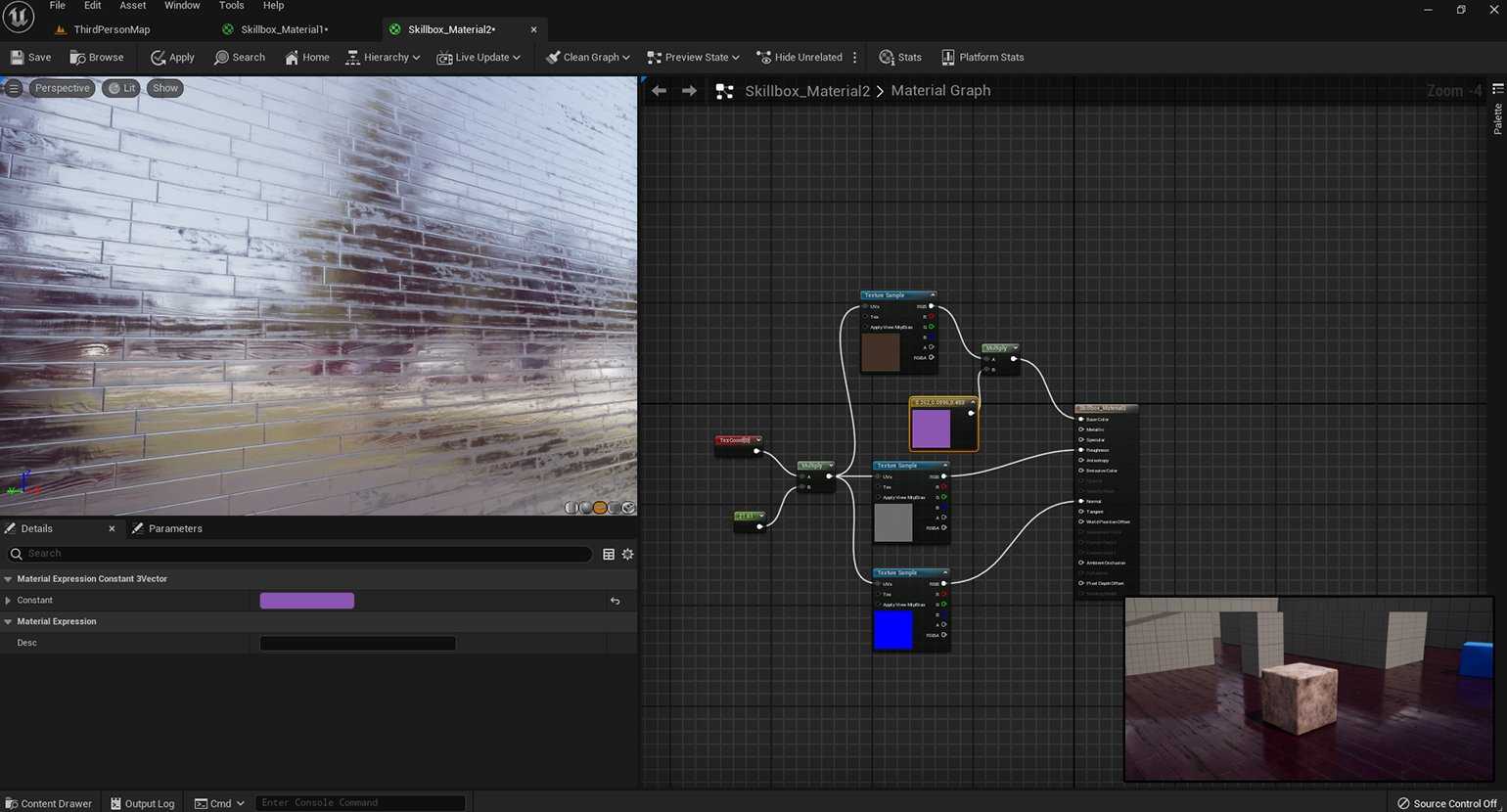Navigate back with graph left arrow
This screenshot has height=812, width=1507.
(x=659, y=91)
